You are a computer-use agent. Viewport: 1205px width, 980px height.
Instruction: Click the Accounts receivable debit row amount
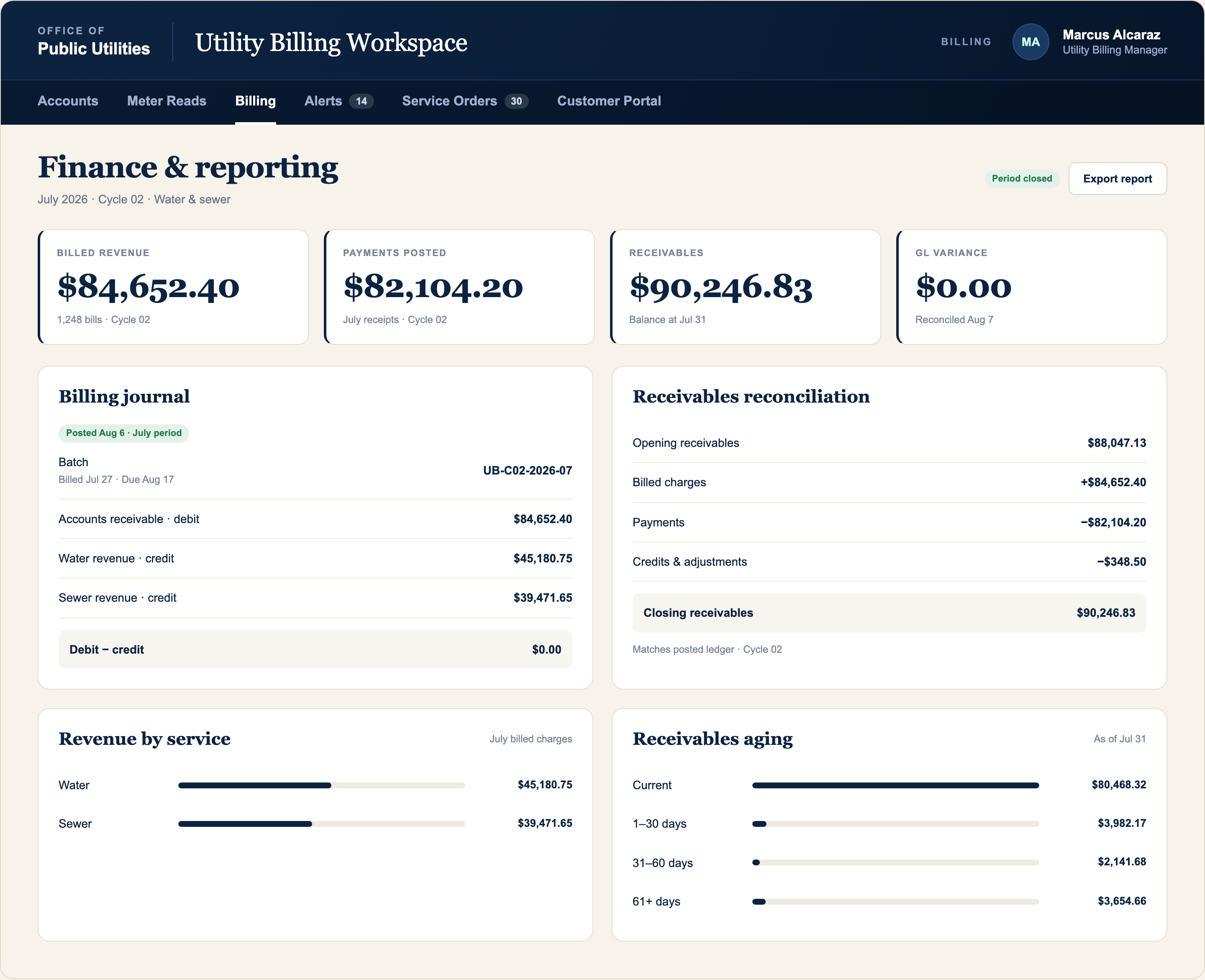click(542, 519)
